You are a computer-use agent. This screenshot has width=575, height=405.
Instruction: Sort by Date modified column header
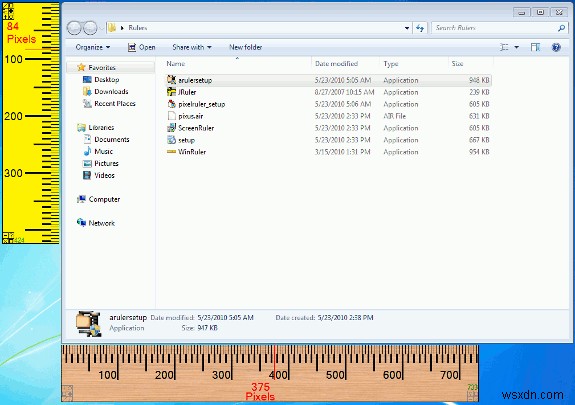336,63
